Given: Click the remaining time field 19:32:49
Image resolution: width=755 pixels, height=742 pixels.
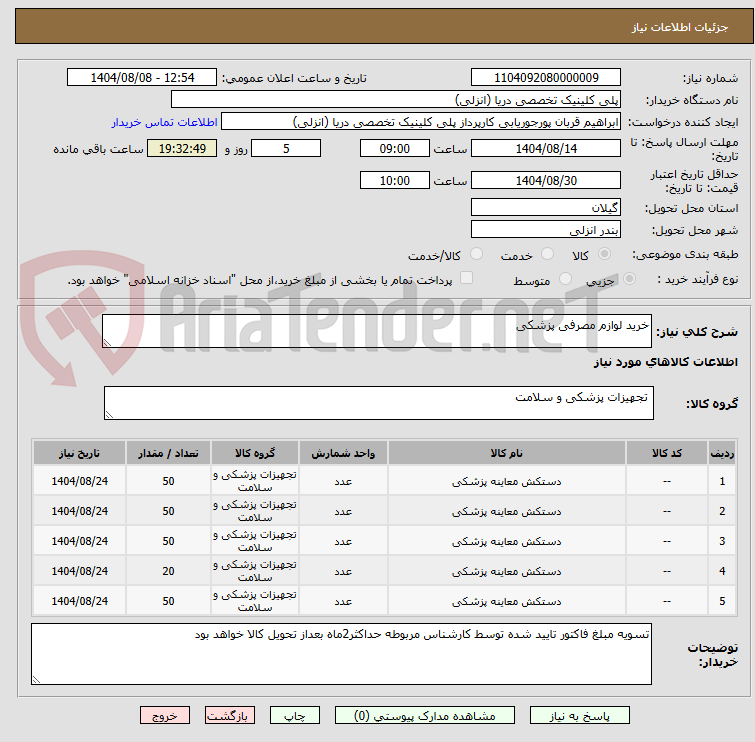Looking at the screenshot, I should pyautogui.click(x=182, y=148).
